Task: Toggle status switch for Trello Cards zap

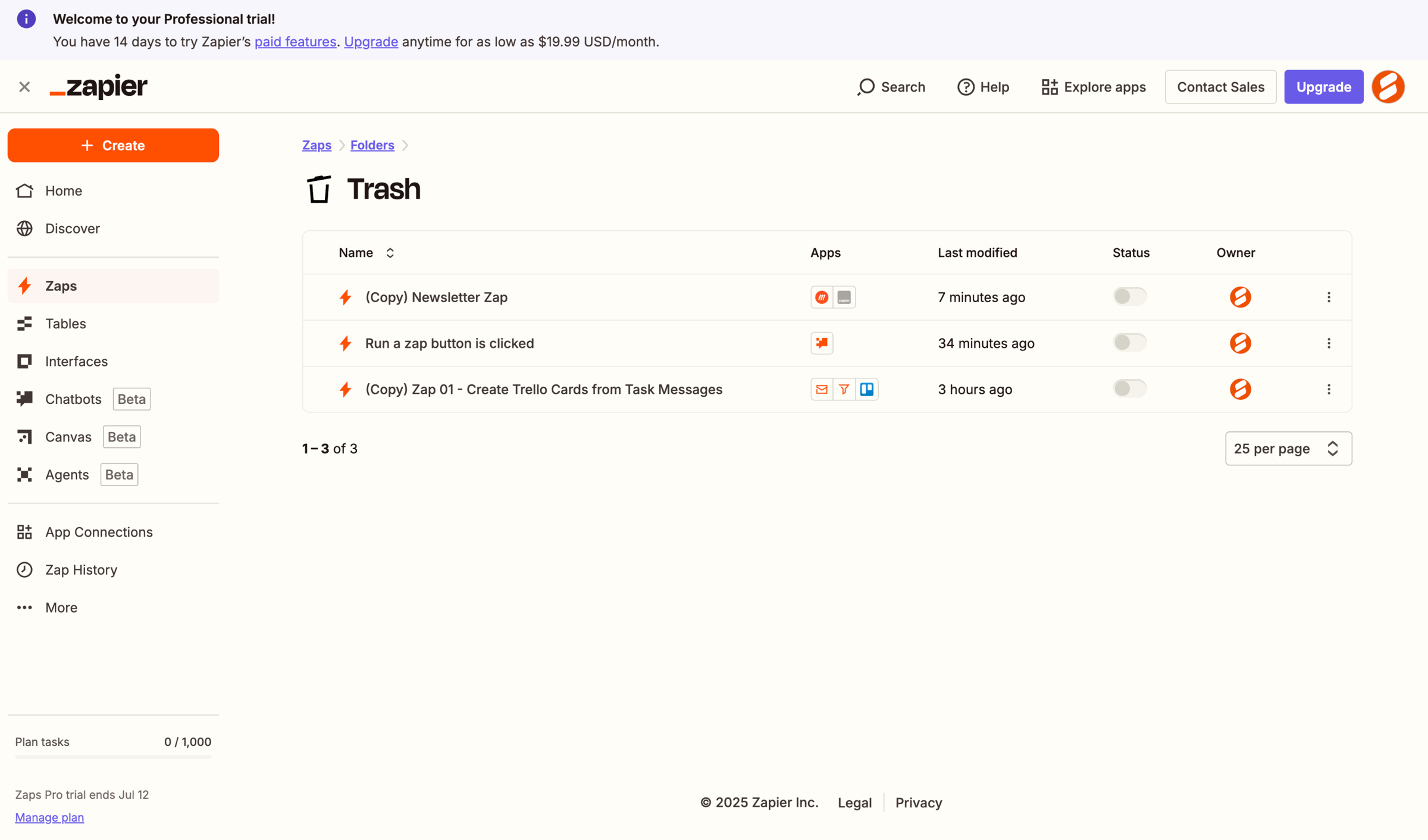Action: point(1129,388)
